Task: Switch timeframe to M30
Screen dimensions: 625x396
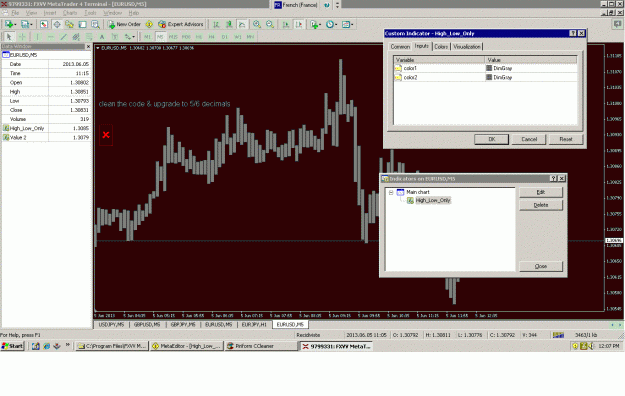Action: tap(186, 37)
